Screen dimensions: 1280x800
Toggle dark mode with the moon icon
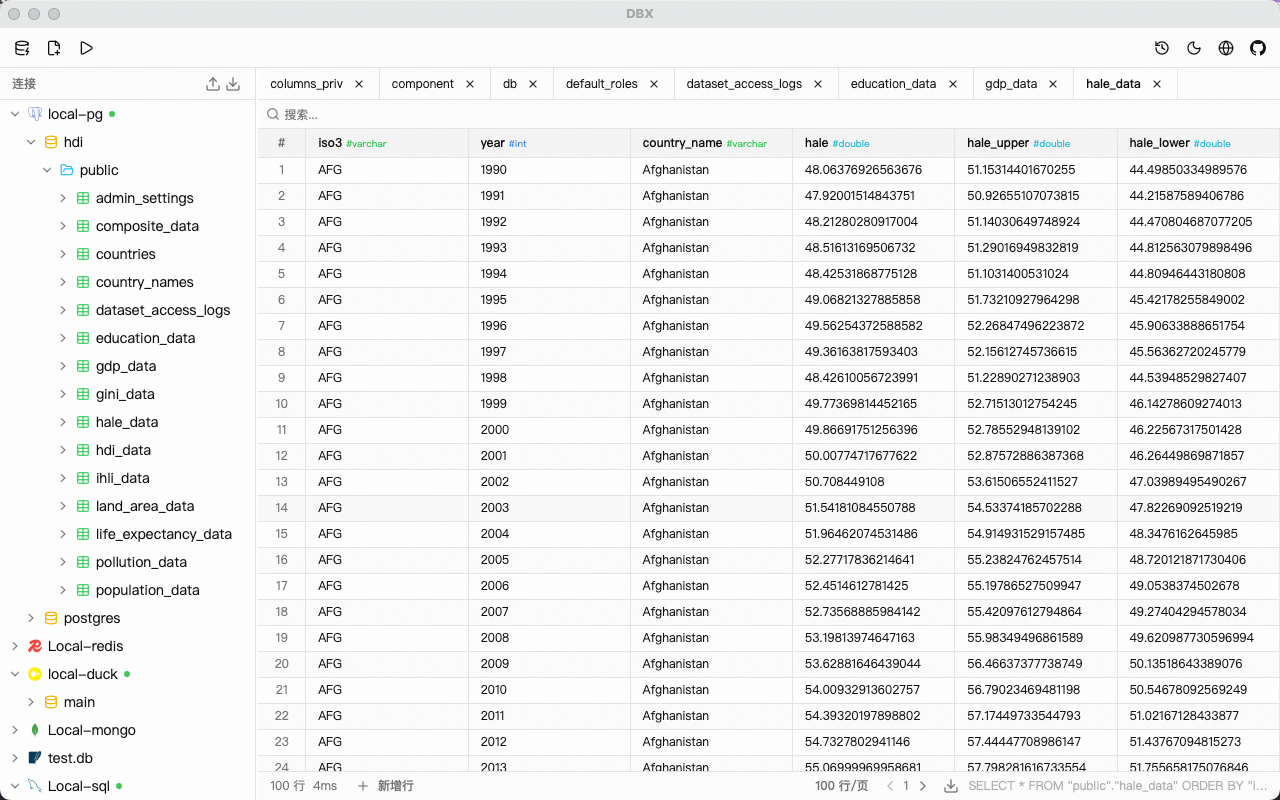tap(1193, 47)
